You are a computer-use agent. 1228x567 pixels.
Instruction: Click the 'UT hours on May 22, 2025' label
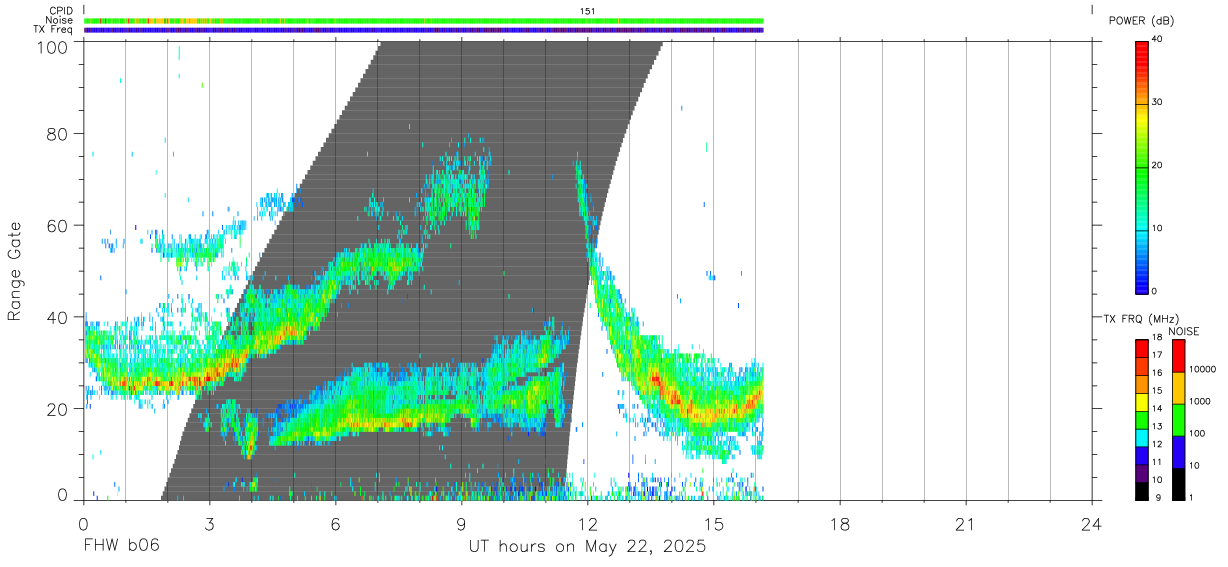pos(587,547)
